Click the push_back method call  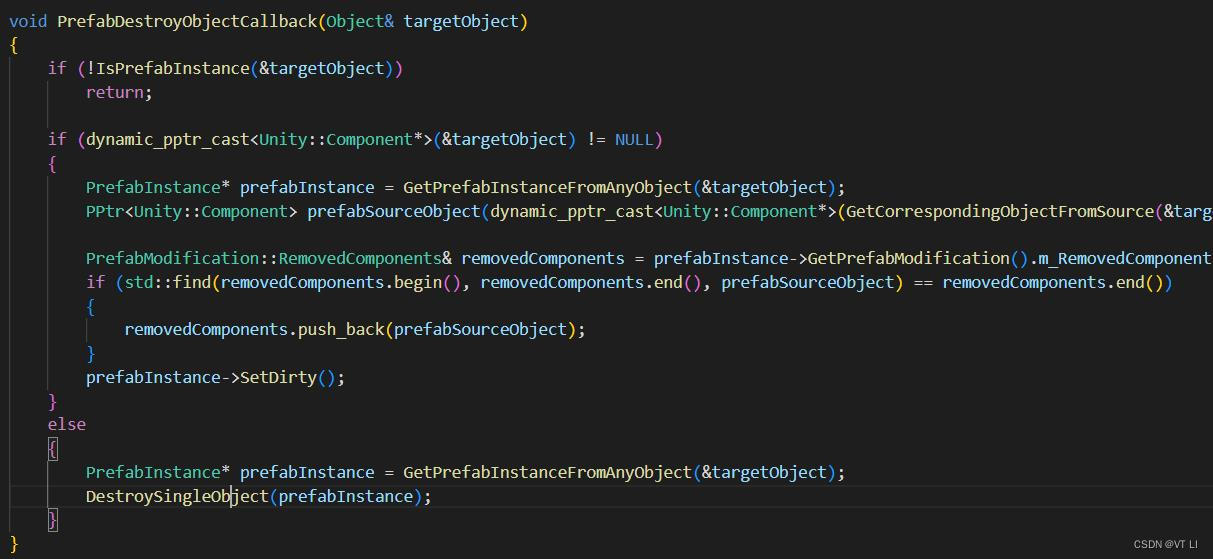click(341, 329)
